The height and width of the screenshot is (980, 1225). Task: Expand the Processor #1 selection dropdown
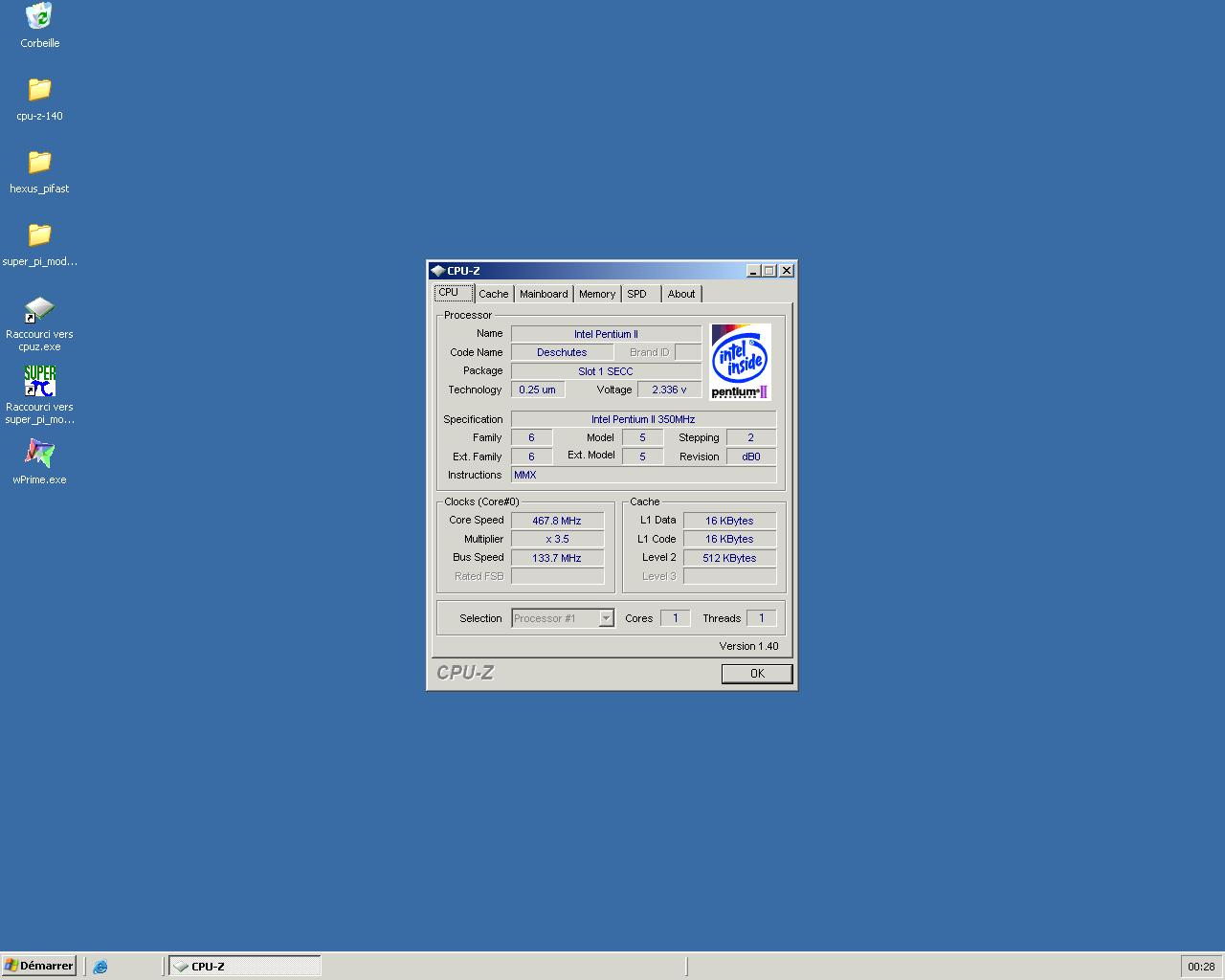[606, 618]
